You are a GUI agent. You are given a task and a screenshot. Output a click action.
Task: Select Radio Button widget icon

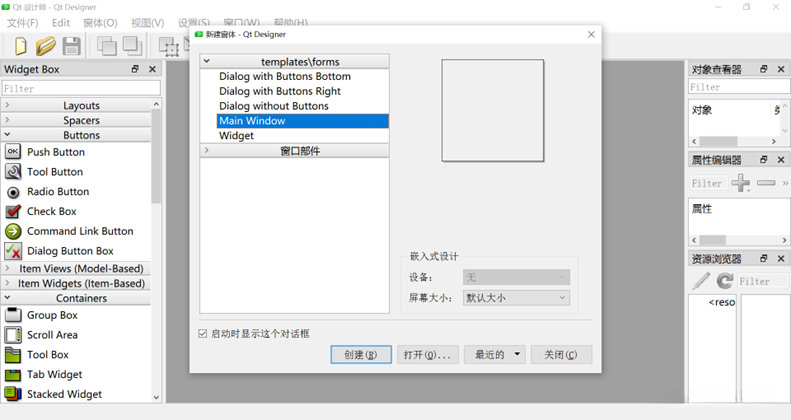point(13,192)
